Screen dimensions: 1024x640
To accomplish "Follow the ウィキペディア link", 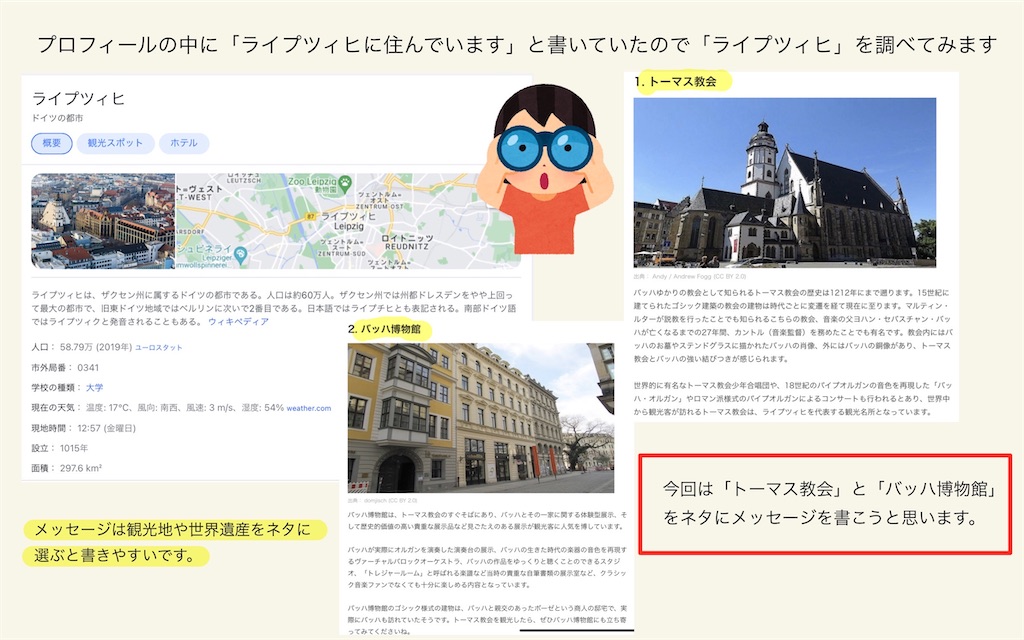I will tap(238, 321).
